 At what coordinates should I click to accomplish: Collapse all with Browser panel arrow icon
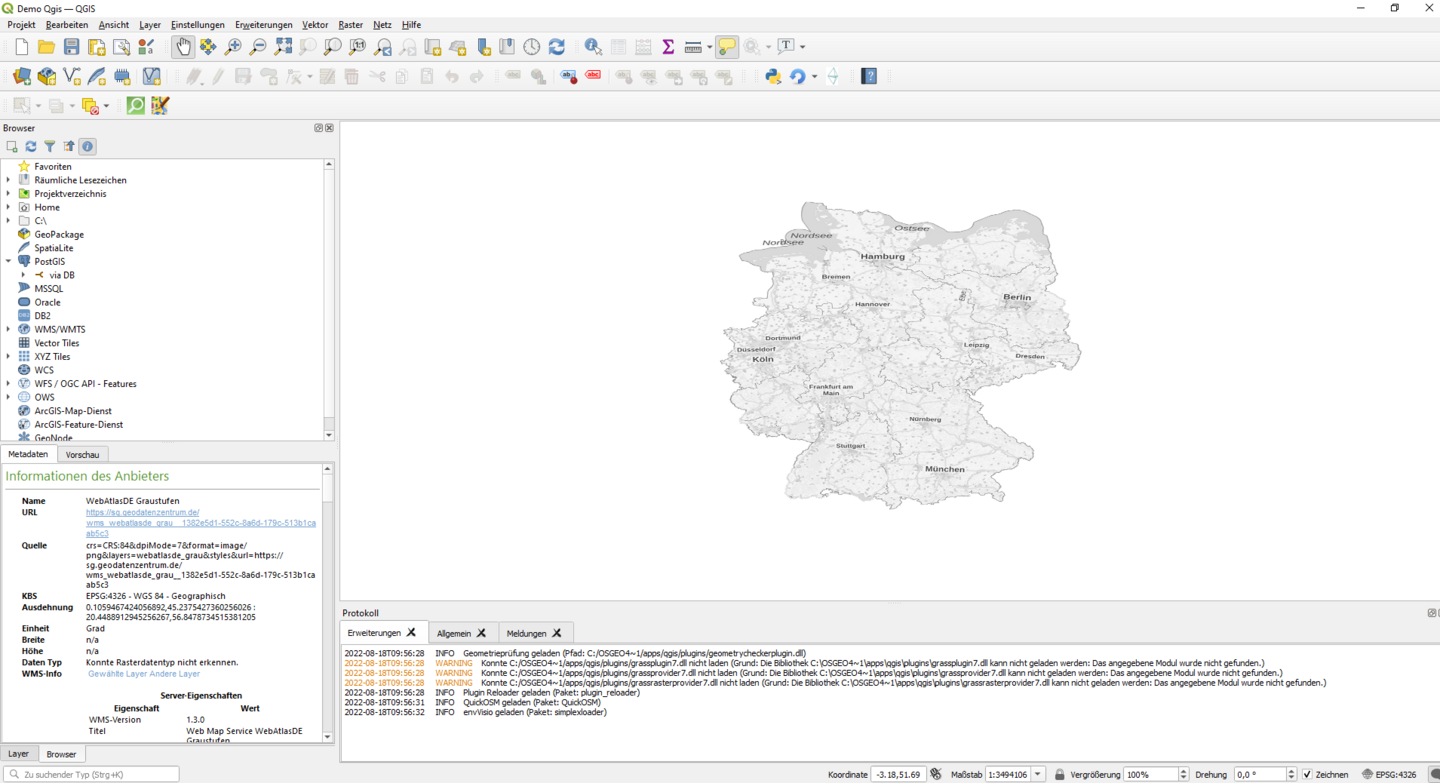[x=69, y=147]
